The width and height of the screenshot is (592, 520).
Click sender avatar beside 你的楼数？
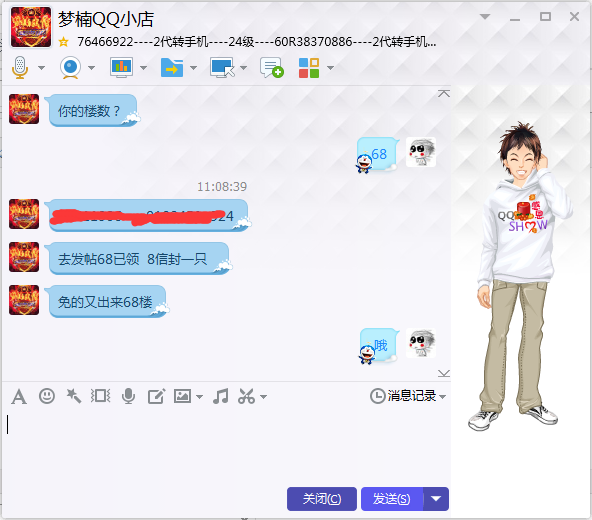[x=24, y=109]
